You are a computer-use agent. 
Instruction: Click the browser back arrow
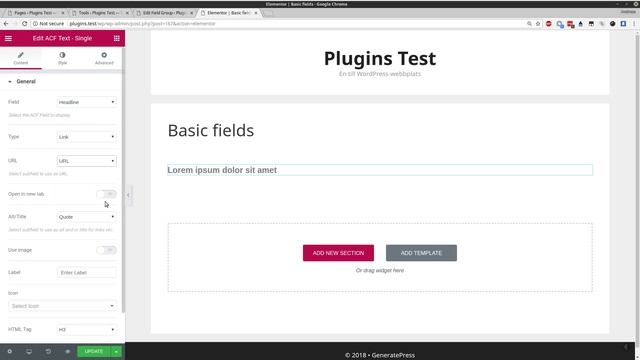[x=6, y=24]
